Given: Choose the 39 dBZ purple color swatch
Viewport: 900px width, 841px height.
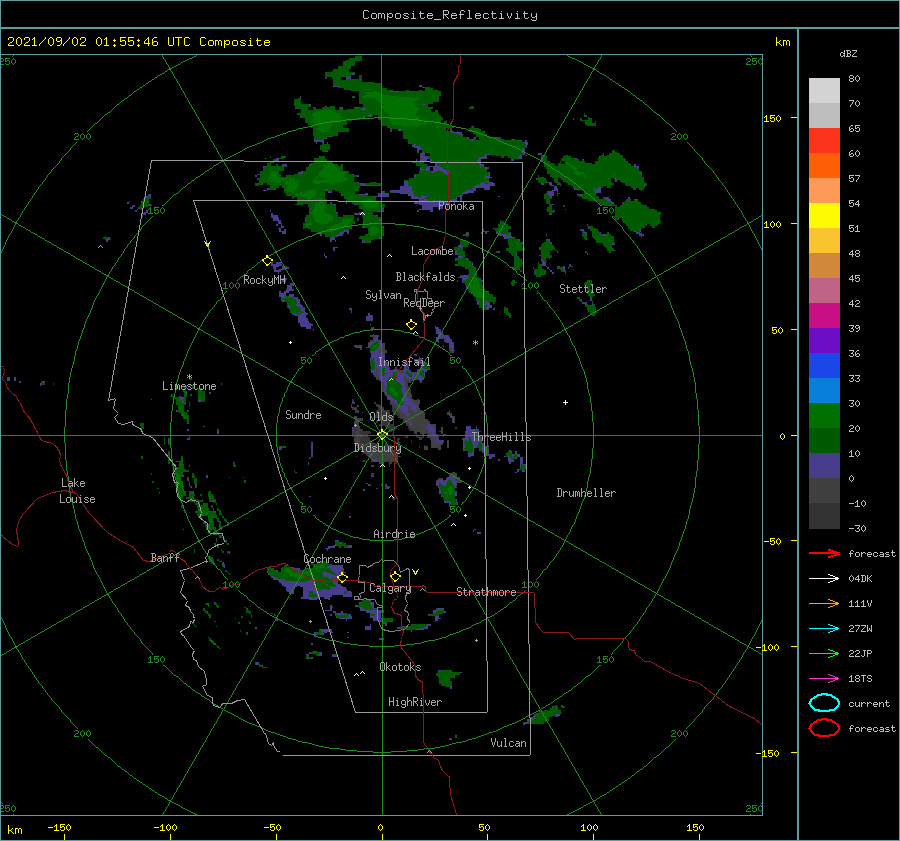Looking at the screenshot, I should click(x=824, y=340).
